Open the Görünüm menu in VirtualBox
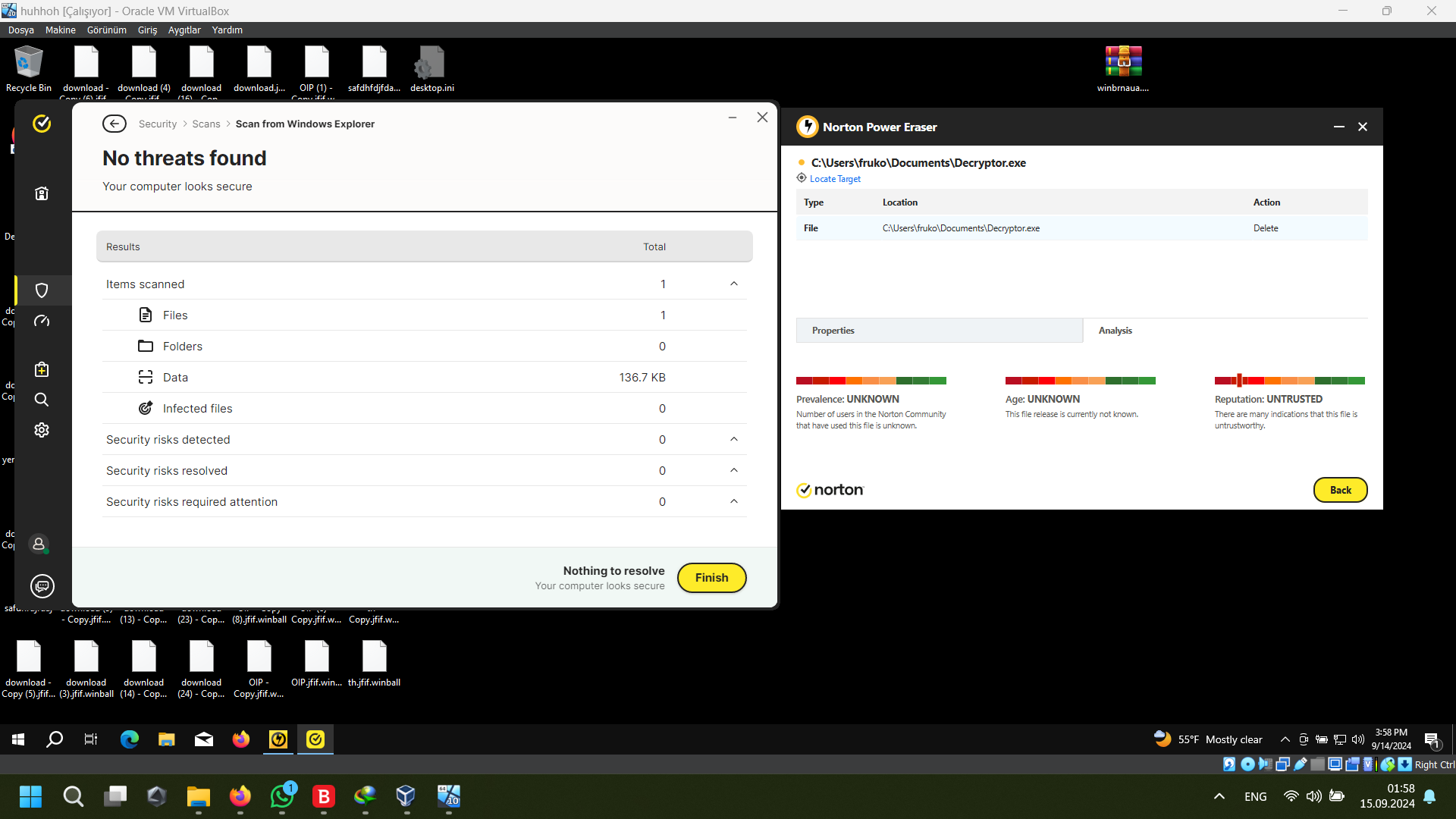 point(107,30)
